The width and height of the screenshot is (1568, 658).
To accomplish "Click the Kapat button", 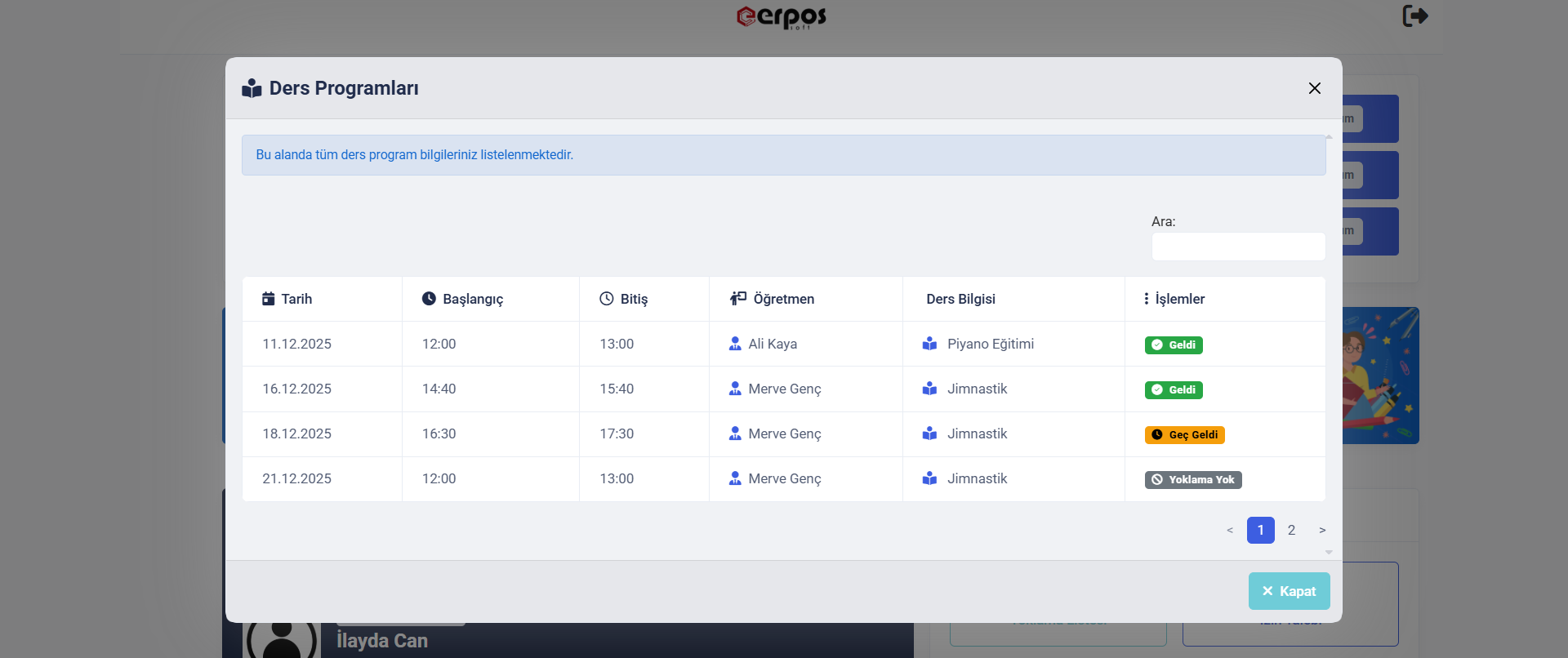I will [x=1289, y=591].
